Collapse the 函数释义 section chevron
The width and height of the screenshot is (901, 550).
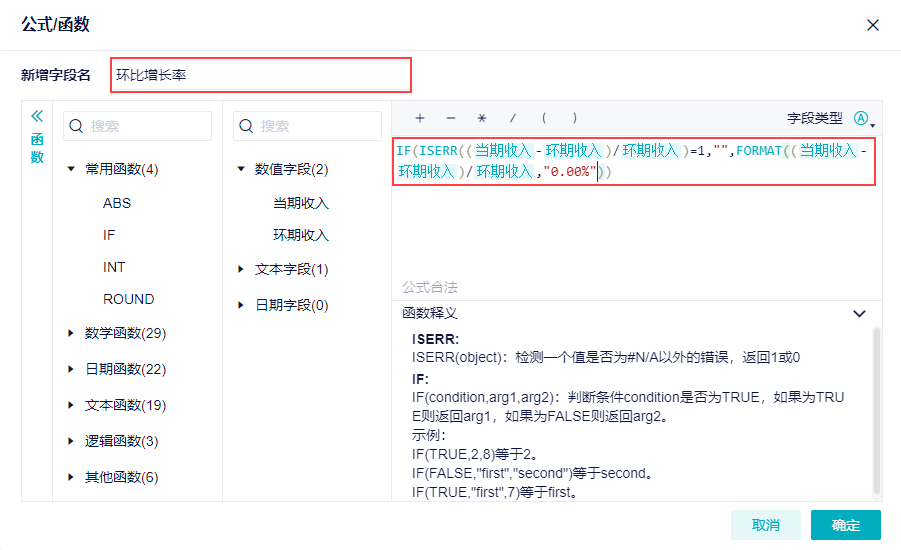860,314
